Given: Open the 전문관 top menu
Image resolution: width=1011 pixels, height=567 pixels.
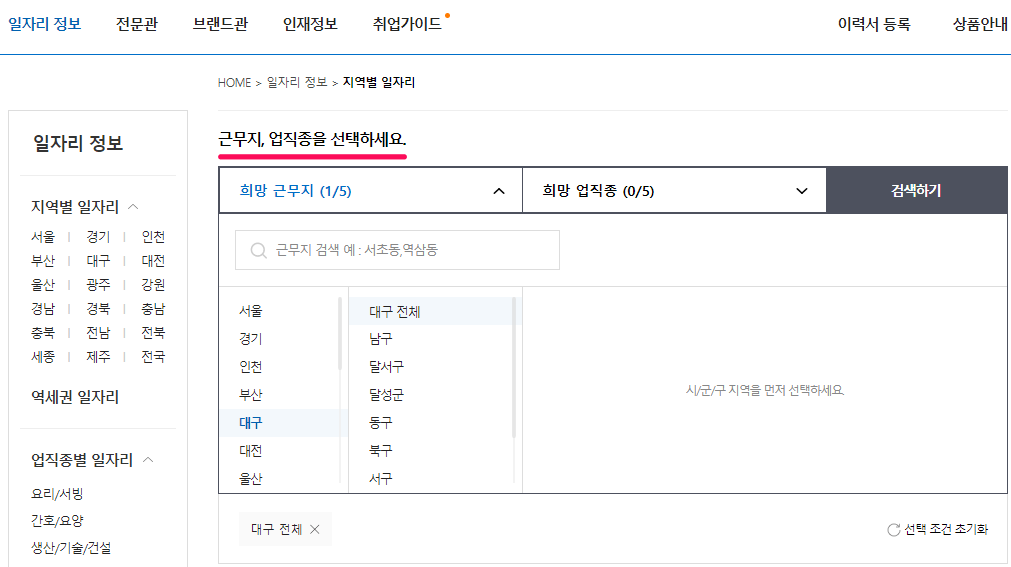Looking at the screenshot, I should [x=137, y=24].
